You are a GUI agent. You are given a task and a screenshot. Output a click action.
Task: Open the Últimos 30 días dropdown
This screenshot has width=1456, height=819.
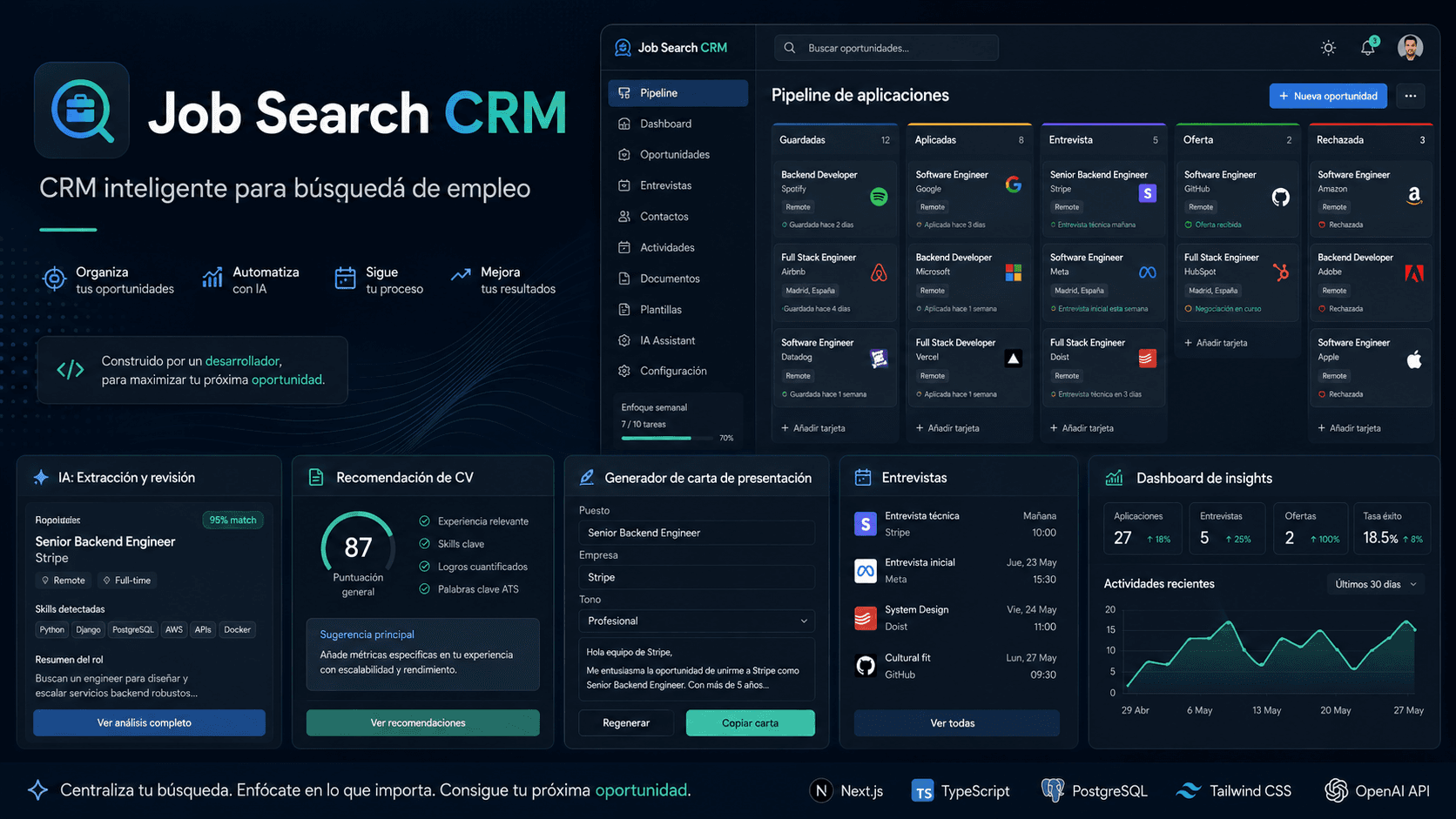(x=1375, y=584)
